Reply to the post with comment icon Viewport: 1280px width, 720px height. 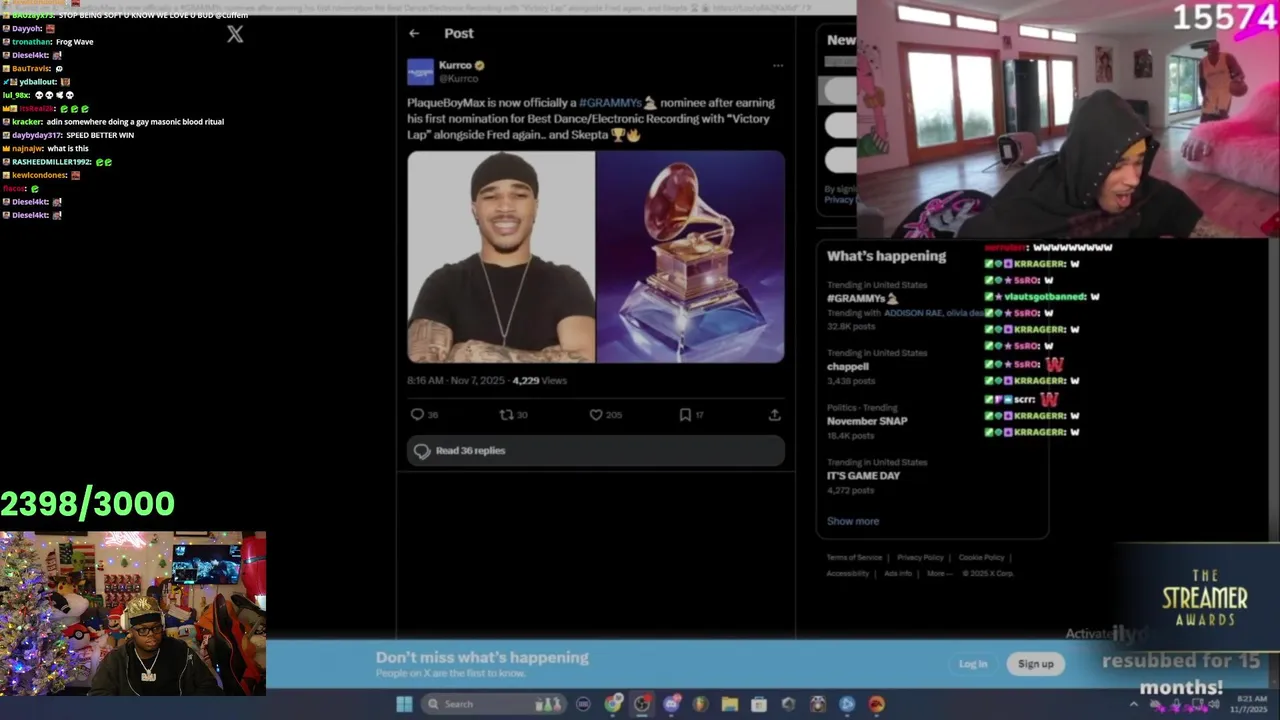point(418,414)
